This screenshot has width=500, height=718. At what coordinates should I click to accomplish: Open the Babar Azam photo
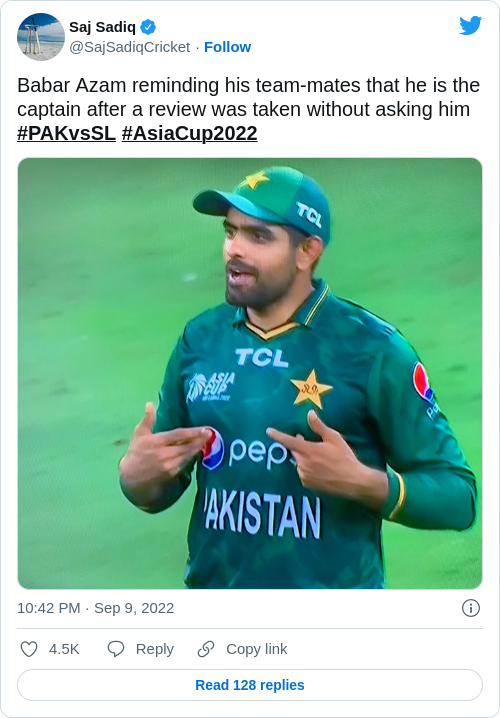point(250,373)
